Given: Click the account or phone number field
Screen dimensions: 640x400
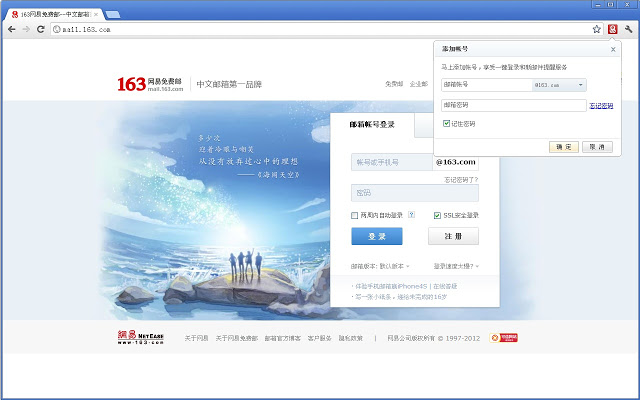Looking at the screenshot, I should pyautogui.click(x=391, y=162).
